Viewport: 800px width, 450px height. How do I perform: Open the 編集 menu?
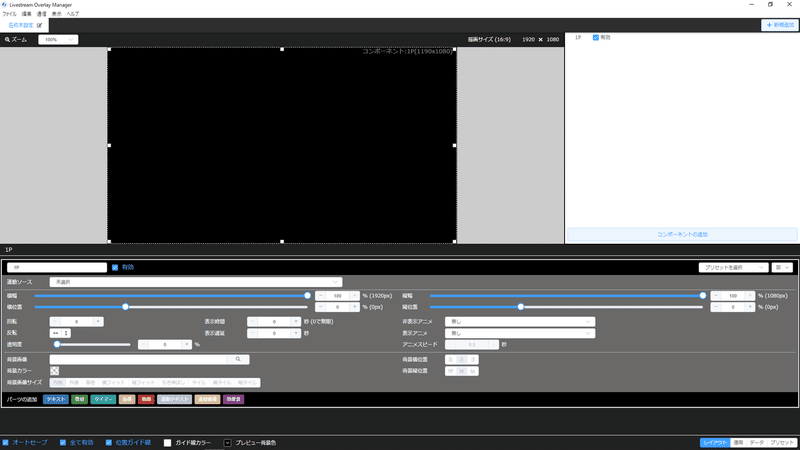[x=27, y=14]
